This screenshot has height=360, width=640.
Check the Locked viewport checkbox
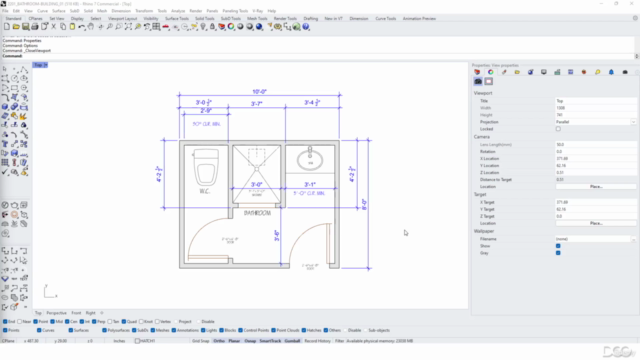click(558, 129)
